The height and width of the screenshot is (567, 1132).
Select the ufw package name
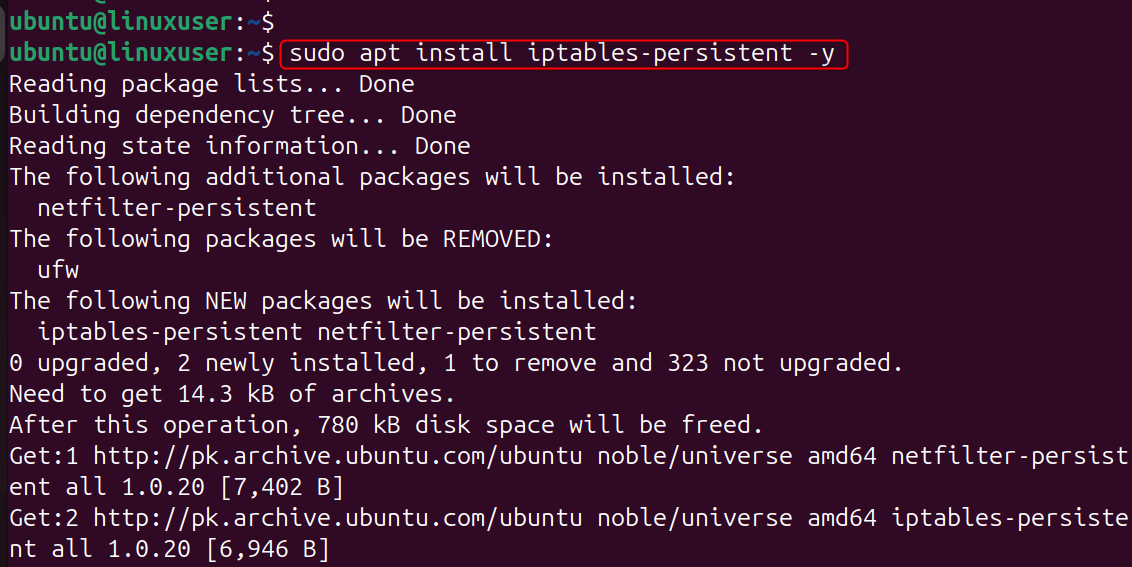58,270
